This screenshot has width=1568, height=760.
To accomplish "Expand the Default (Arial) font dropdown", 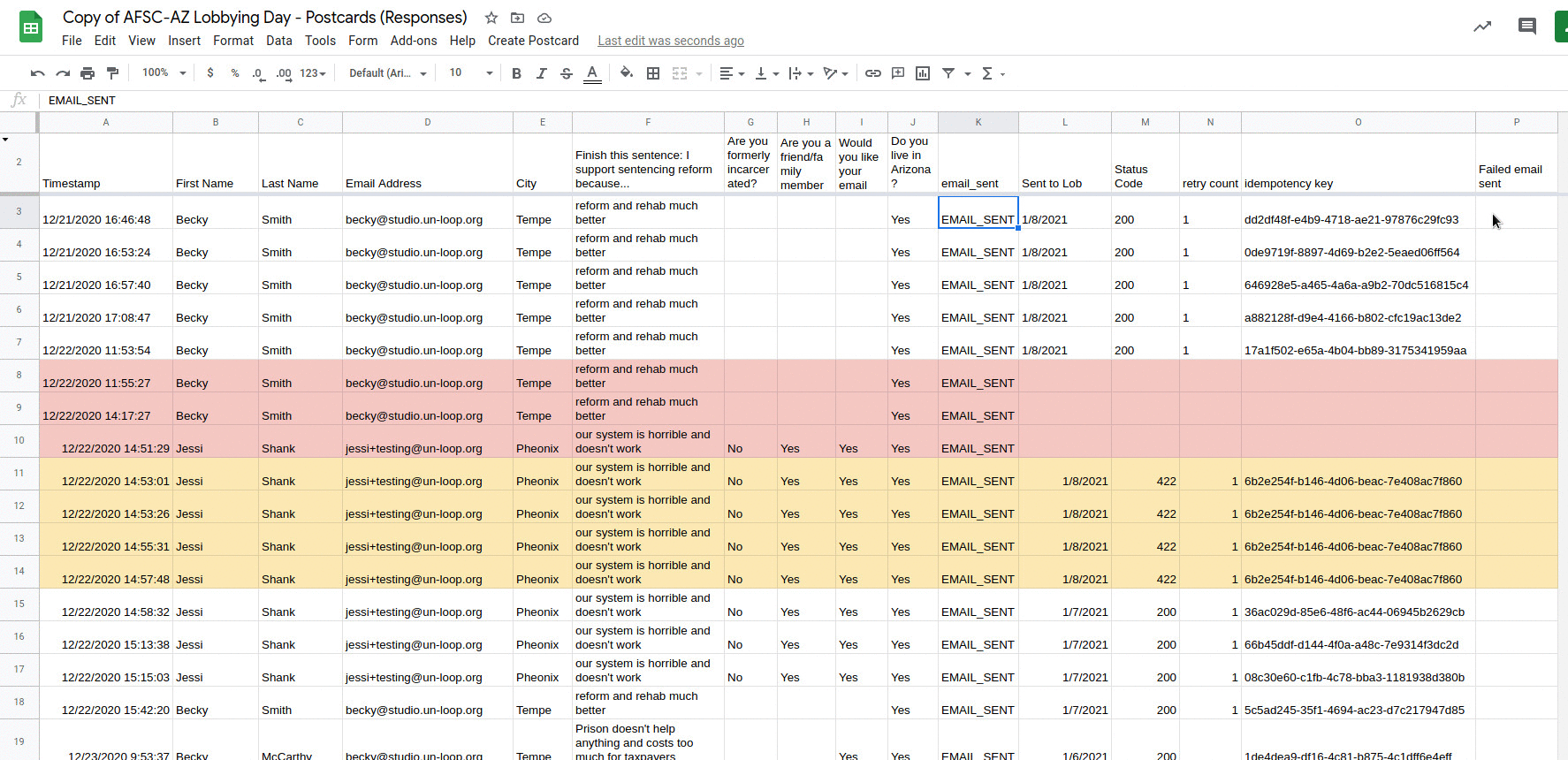I will (388, 73).
